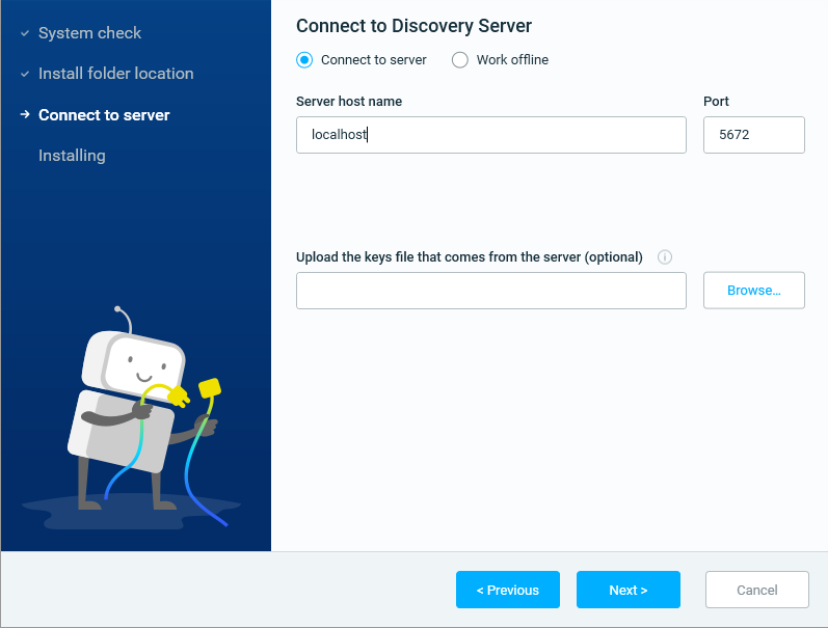Image resolution: width=828 pixels, height=628 pixels.
Task: Click into the Server host name field
Action: 491,135
